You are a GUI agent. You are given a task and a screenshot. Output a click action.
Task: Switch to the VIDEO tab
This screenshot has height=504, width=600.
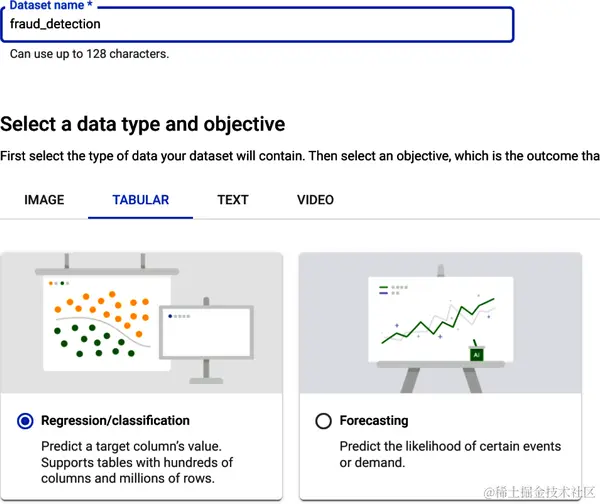(315, 200)
